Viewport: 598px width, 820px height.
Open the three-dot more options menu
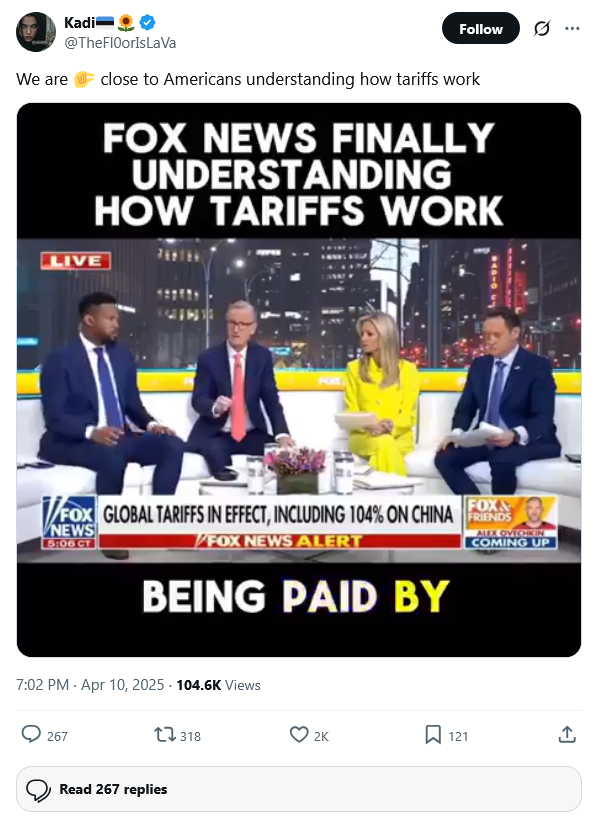[x=572, y=28]
